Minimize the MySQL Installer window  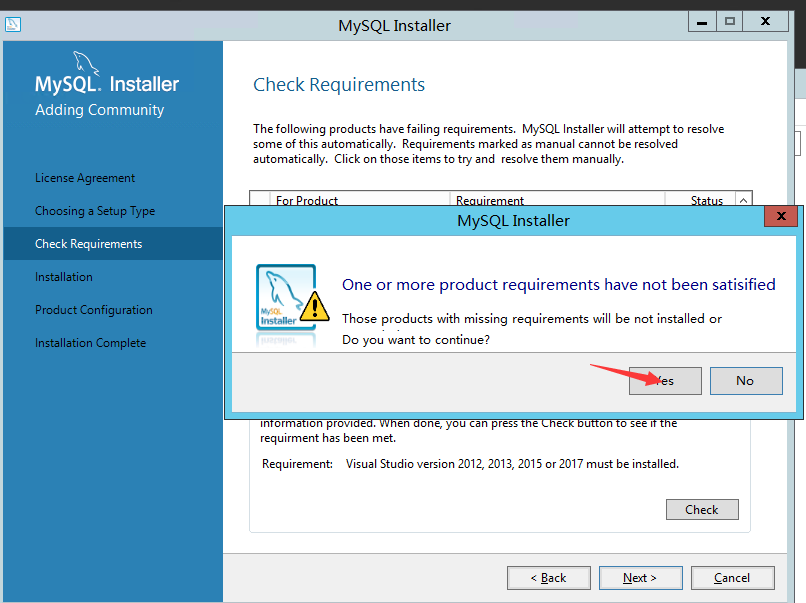click(702, 22)
